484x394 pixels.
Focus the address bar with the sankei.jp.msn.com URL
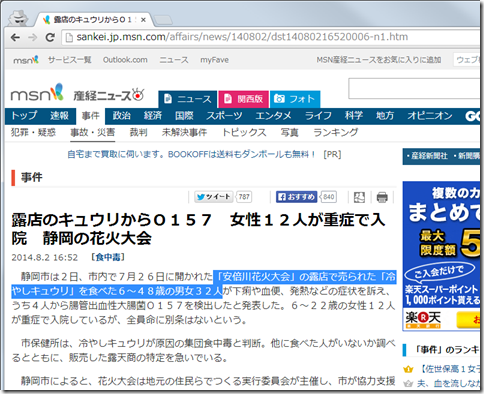coord(270,37)
